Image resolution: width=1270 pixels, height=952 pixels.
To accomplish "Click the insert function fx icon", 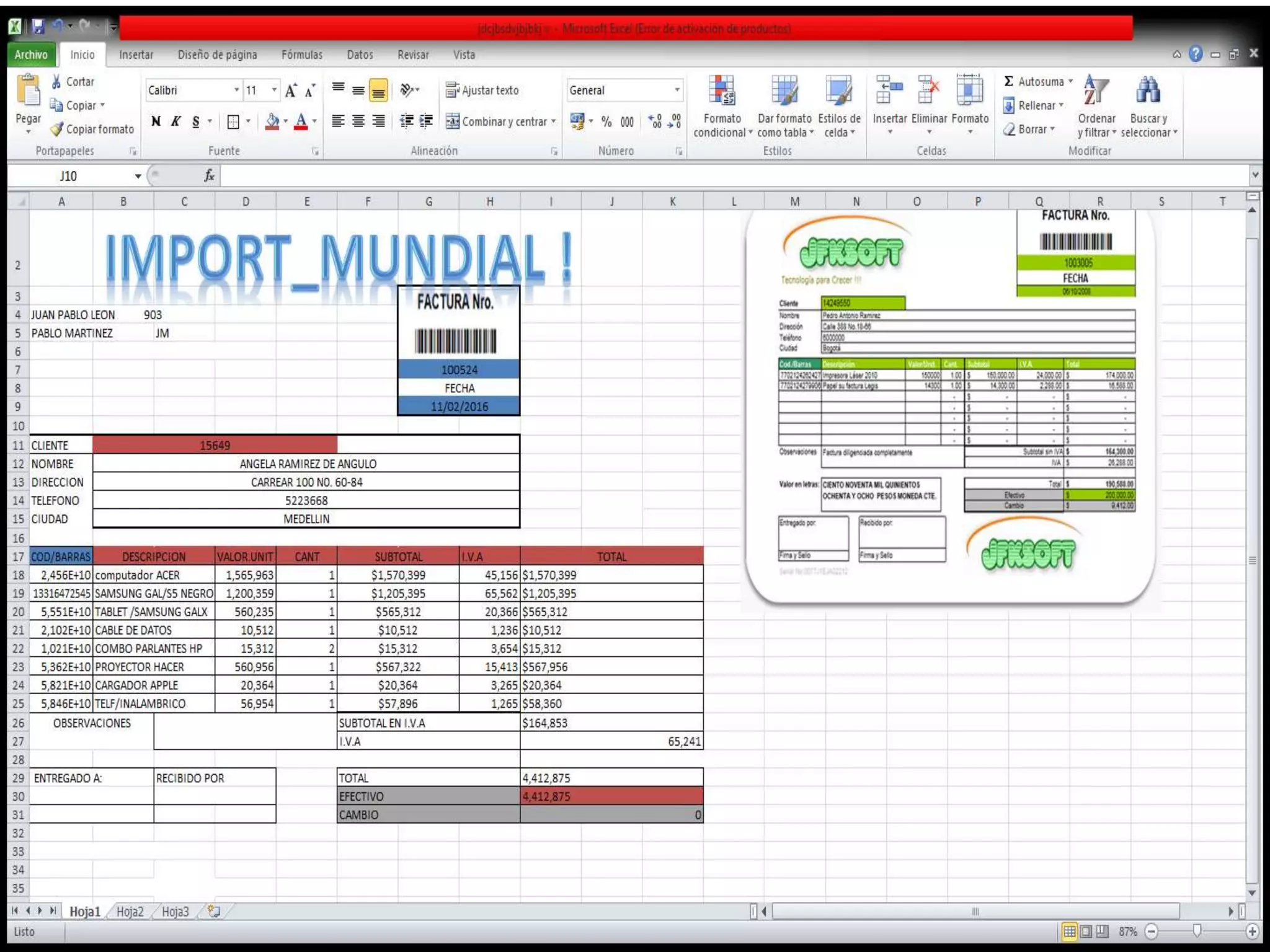I will [210, 176].
